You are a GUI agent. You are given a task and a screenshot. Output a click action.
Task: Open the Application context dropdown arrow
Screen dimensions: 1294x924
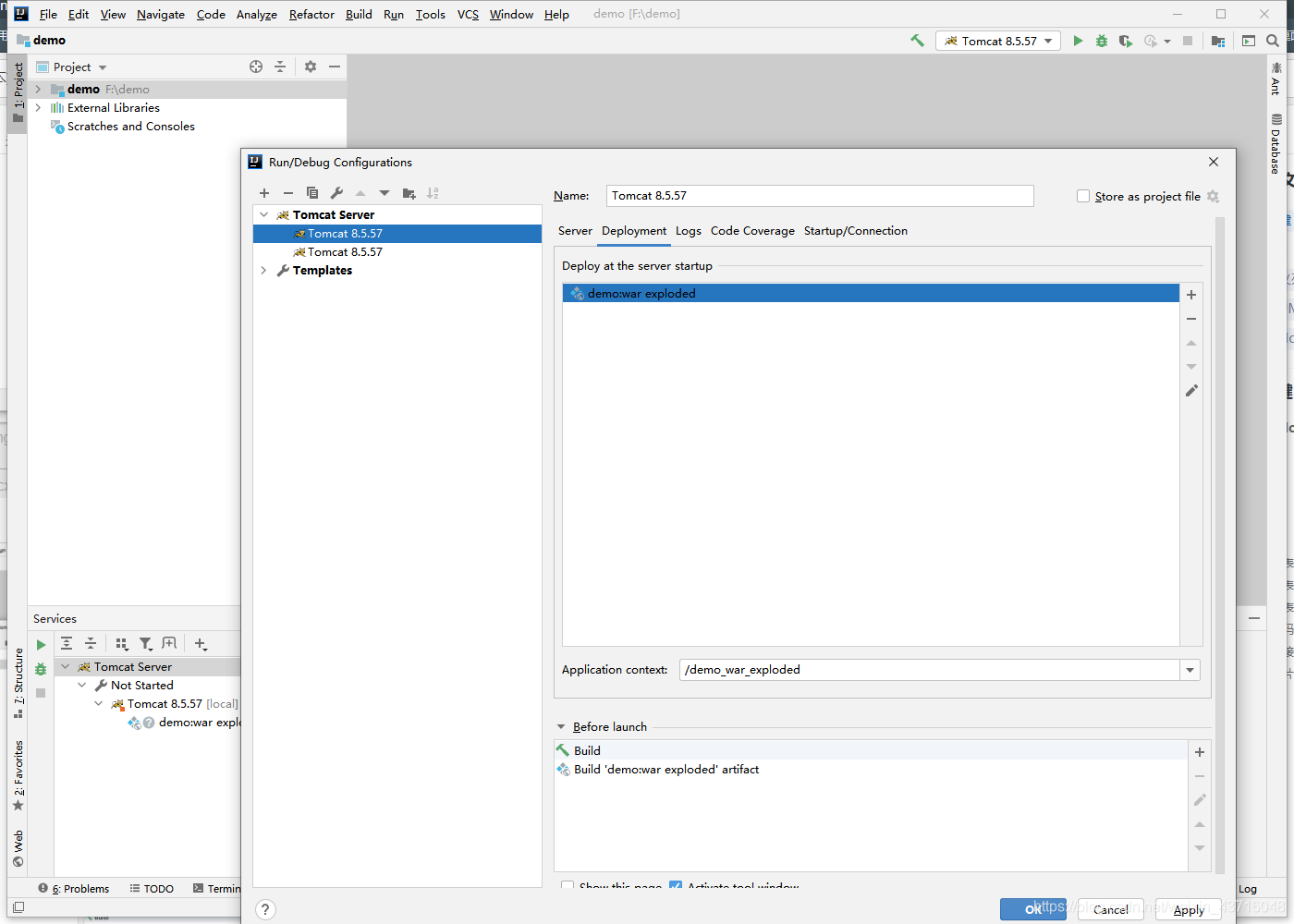(1190, 670)
